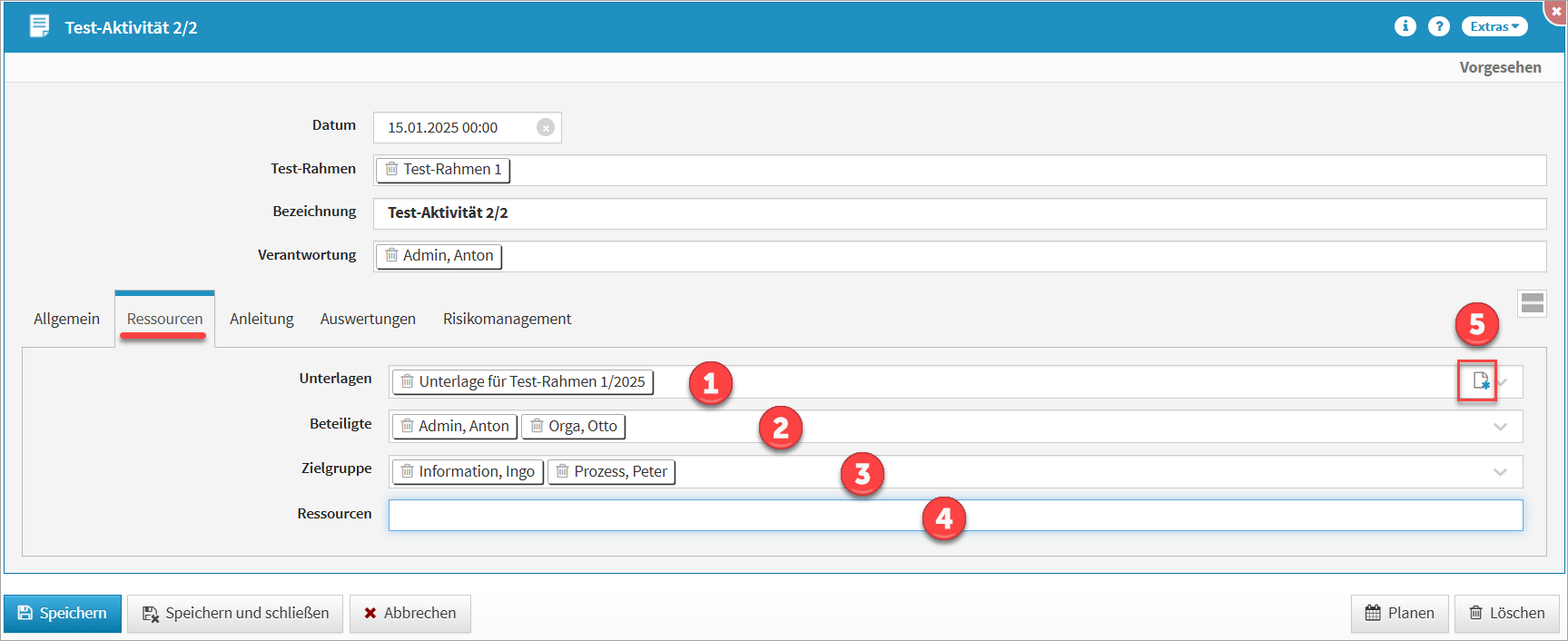
Task: Clear the Datum field with x icon
Action: pos(545,128)
